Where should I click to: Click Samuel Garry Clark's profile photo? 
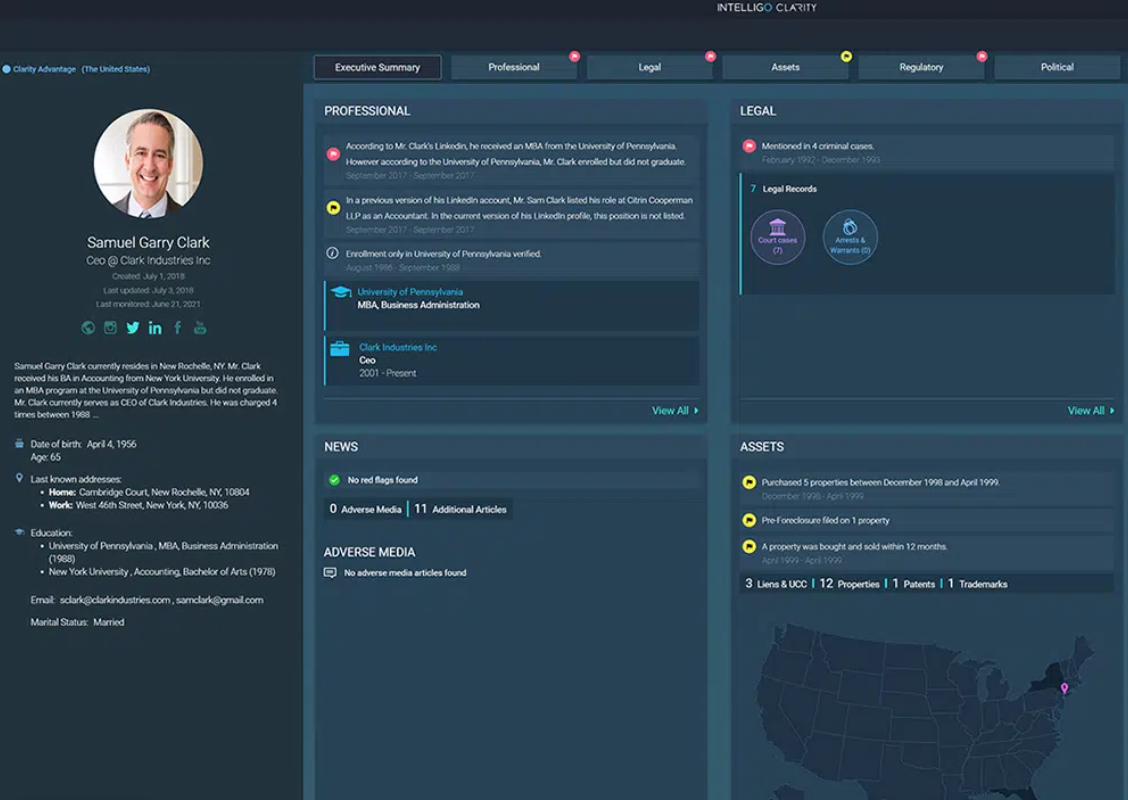[x=148, y=163]
